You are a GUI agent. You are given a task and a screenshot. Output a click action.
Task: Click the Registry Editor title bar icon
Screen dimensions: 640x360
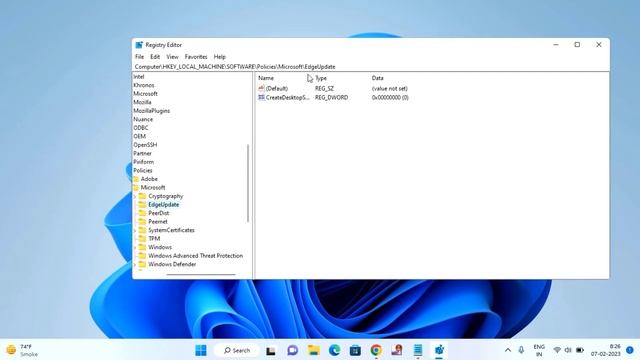[139, 45]
